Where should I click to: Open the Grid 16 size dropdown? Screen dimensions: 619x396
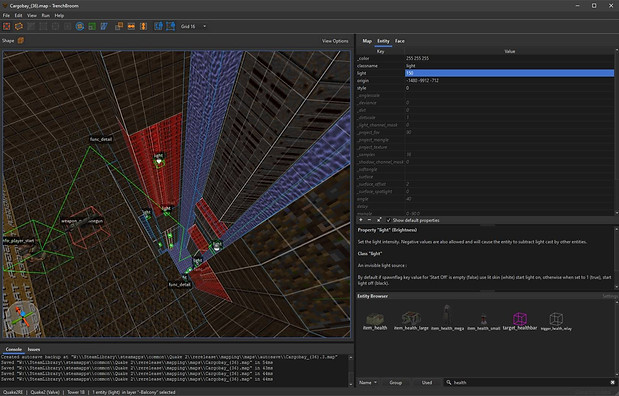tap(193, 26)
